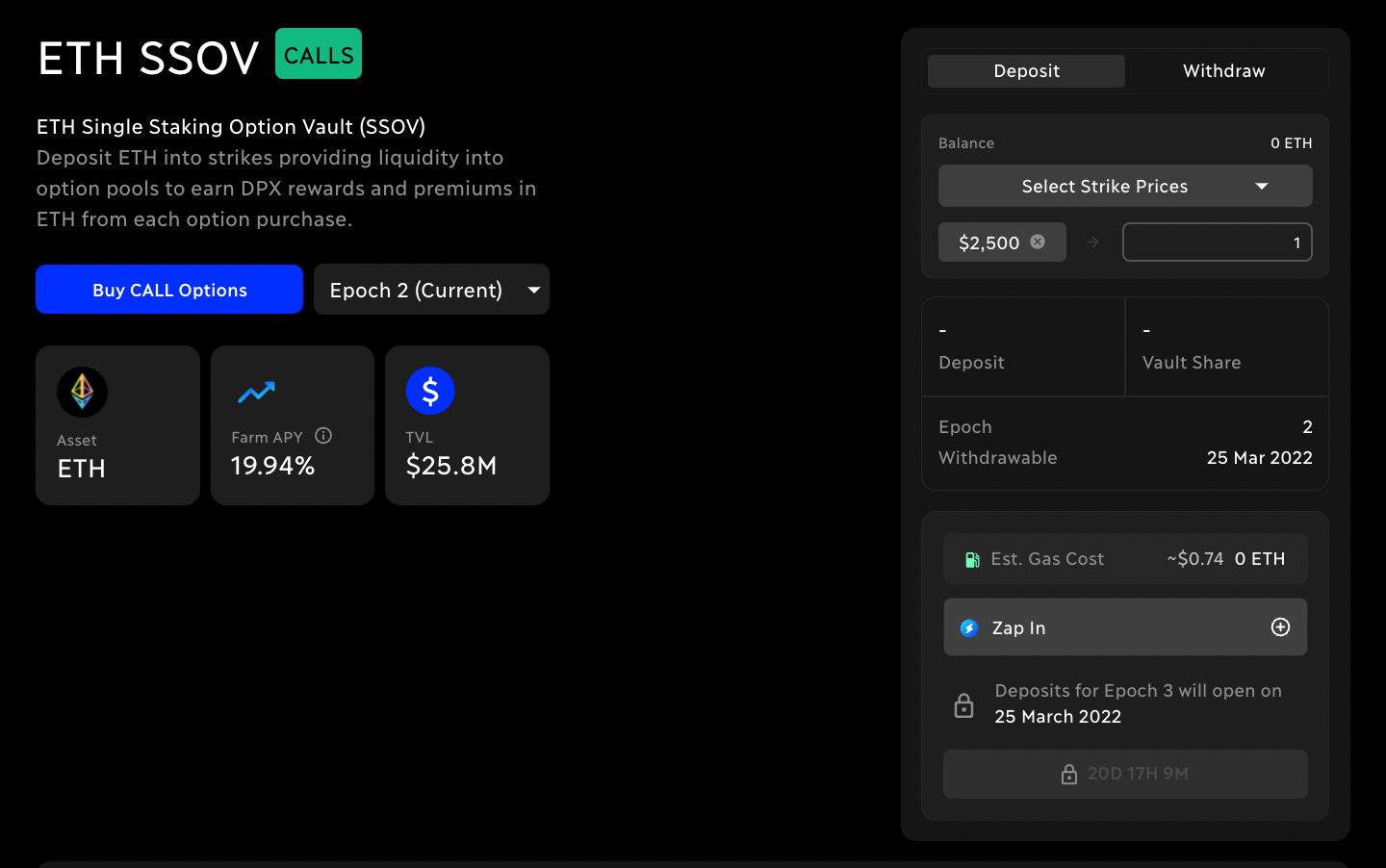Click the lock icon in countdown button

[1068, 774]
